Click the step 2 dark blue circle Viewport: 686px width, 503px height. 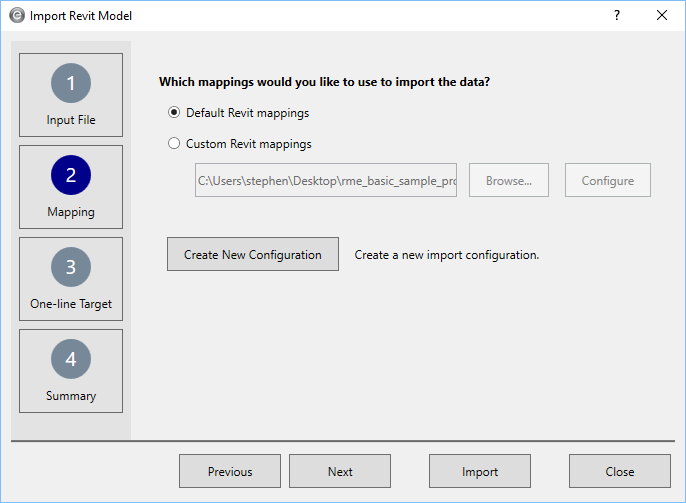pos(71,175)
